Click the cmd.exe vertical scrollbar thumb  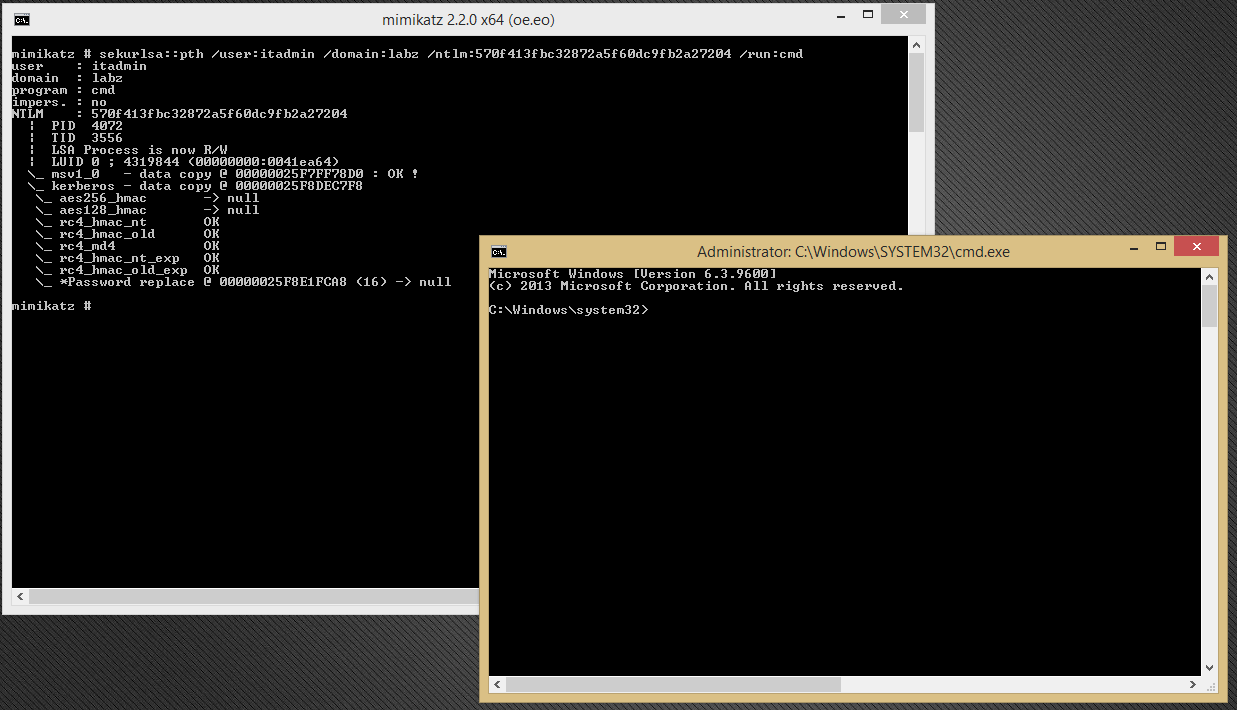(x=1209, y=306)
